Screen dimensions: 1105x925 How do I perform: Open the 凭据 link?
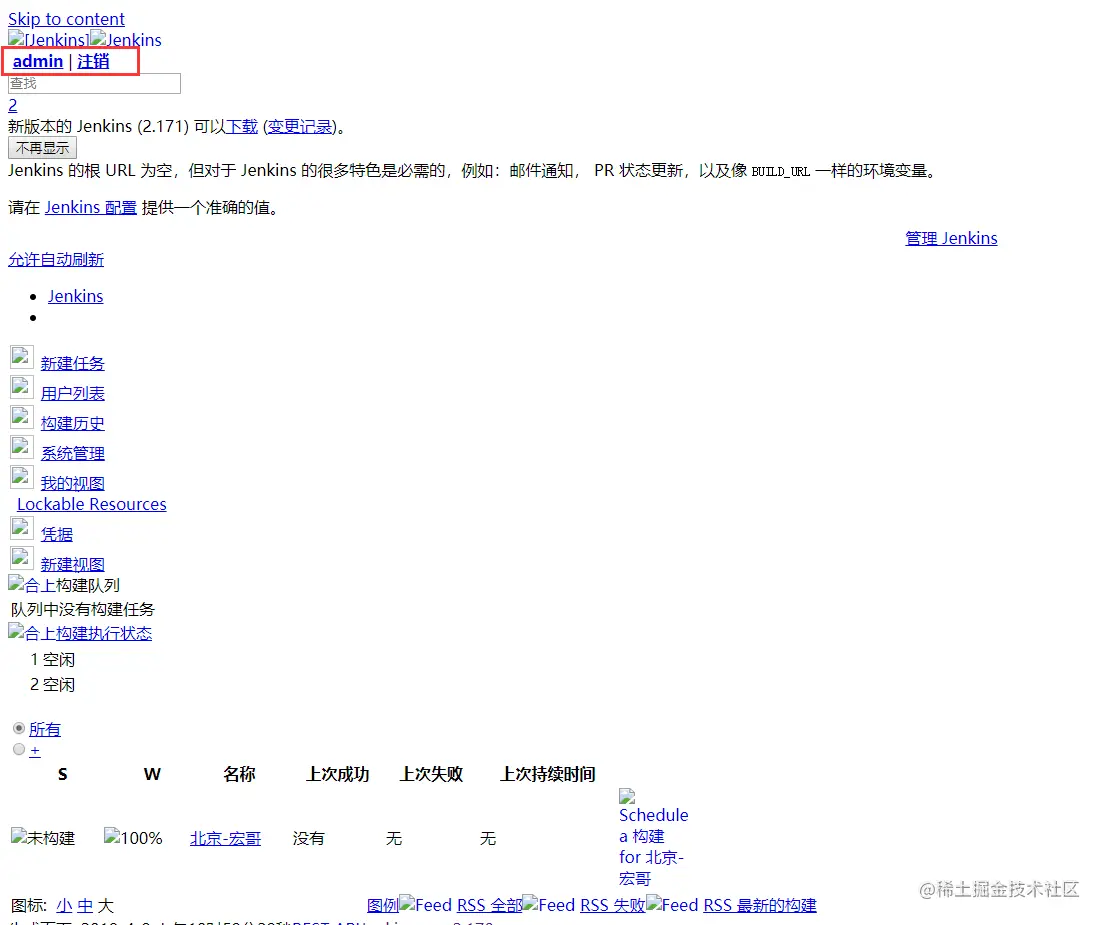(x=56, y=535)
